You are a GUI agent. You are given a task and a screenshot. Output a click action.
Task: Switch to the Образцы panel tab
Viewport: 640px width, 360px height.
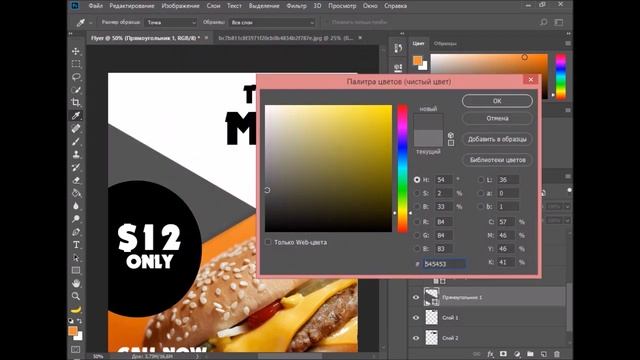pos(445,43)
